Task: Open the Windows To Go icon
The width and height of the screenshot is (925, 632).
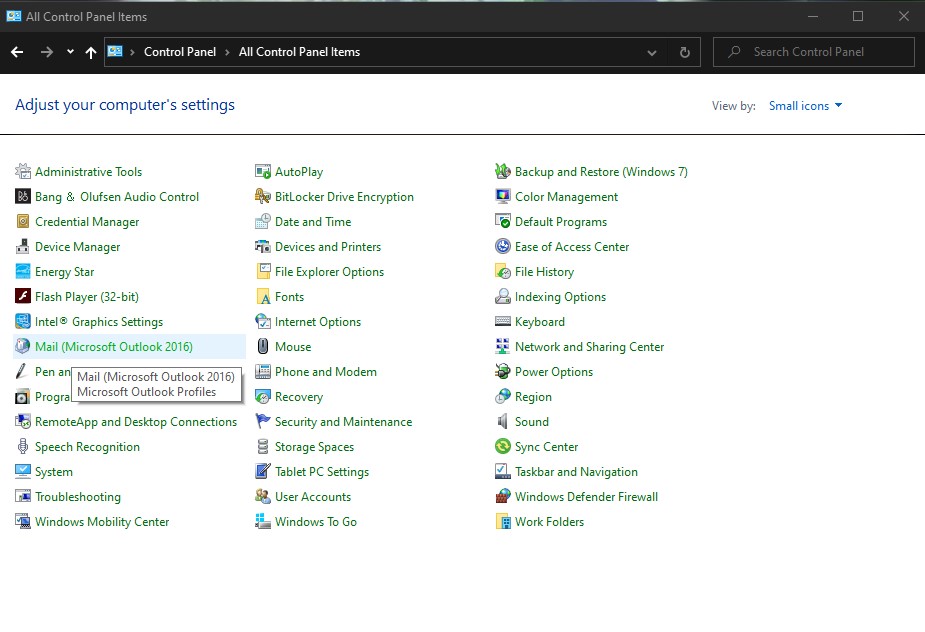Action: pyautogui.click(x=263, y=522)
